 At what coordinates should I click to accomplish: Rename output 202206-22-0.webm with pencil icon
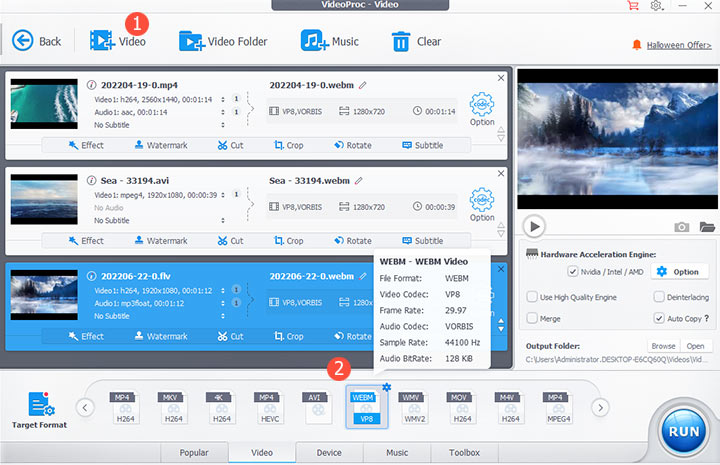point(363,276)
